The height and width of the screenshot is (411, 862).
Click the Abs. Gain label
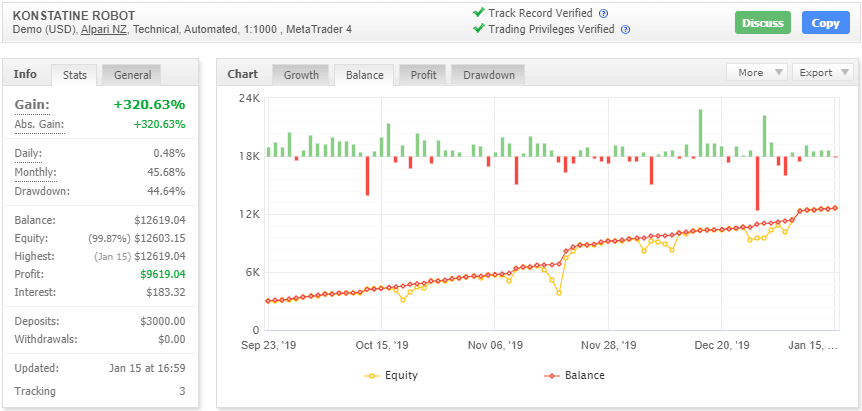[38, 124]
